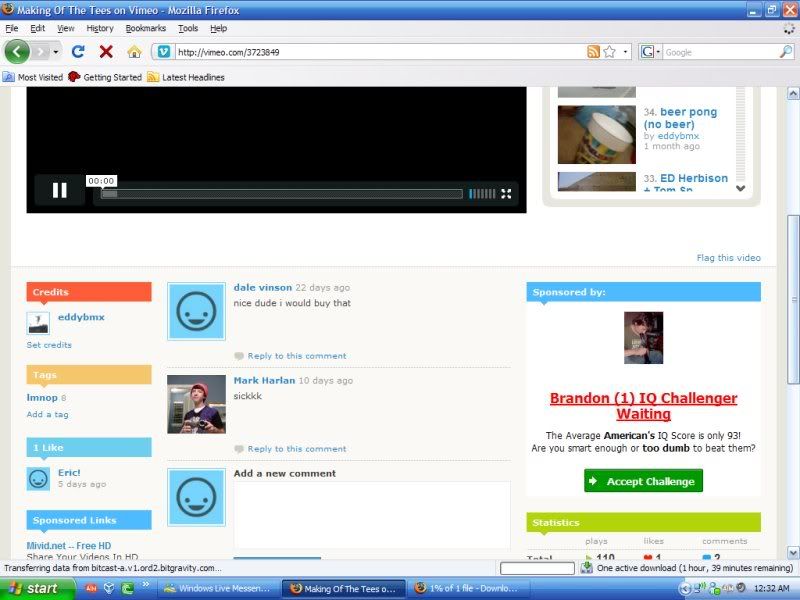Click the sponsored ad photo

[x=643, y=338]
